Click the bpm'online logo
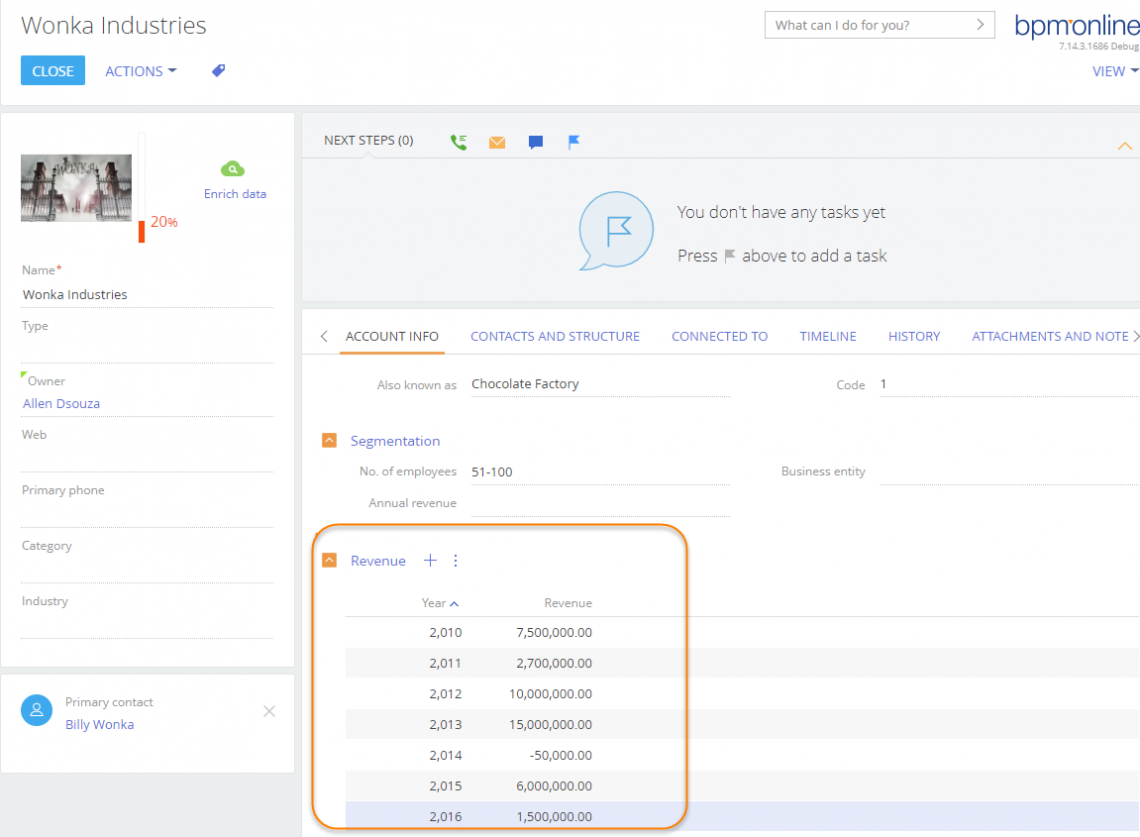Image resolution: width=1140 pixels, height=837 pixels. [x=1077, y=27]
